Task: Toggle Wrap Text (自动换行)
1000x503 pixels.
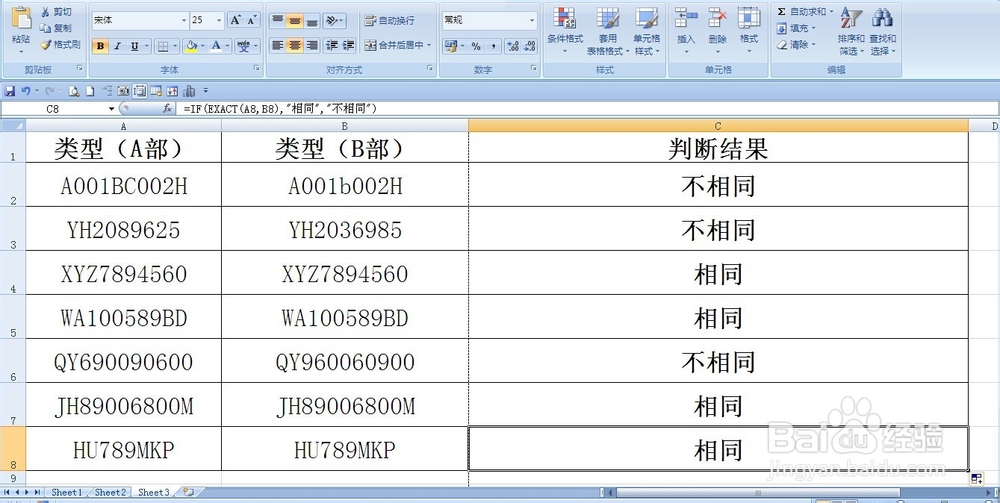Action: click(x=390, y=20)
